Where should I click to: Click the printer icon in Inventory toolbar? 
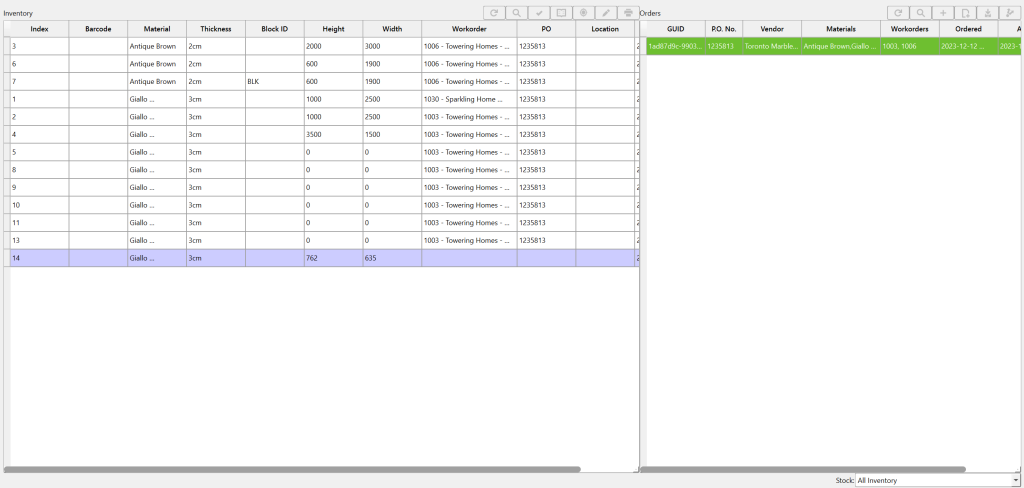click(628, 13)
